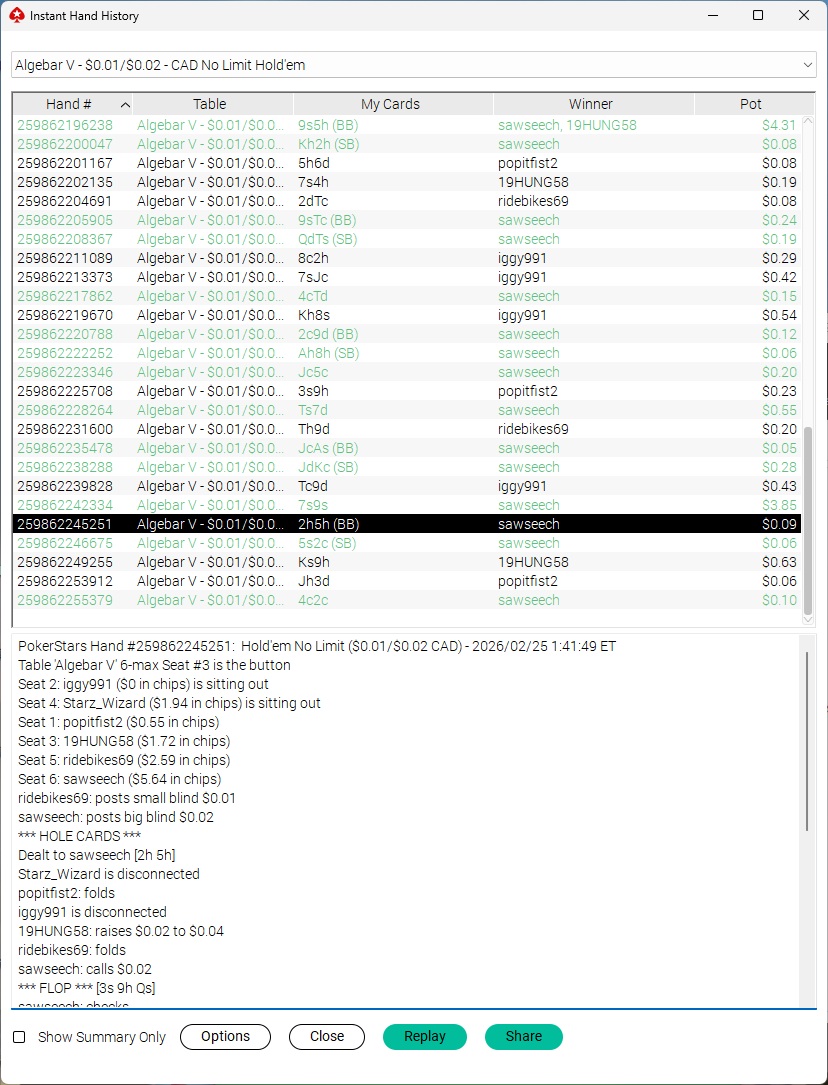Select hand 259862225708
The width and height of the screenshot is (828, 1085).
407,392
